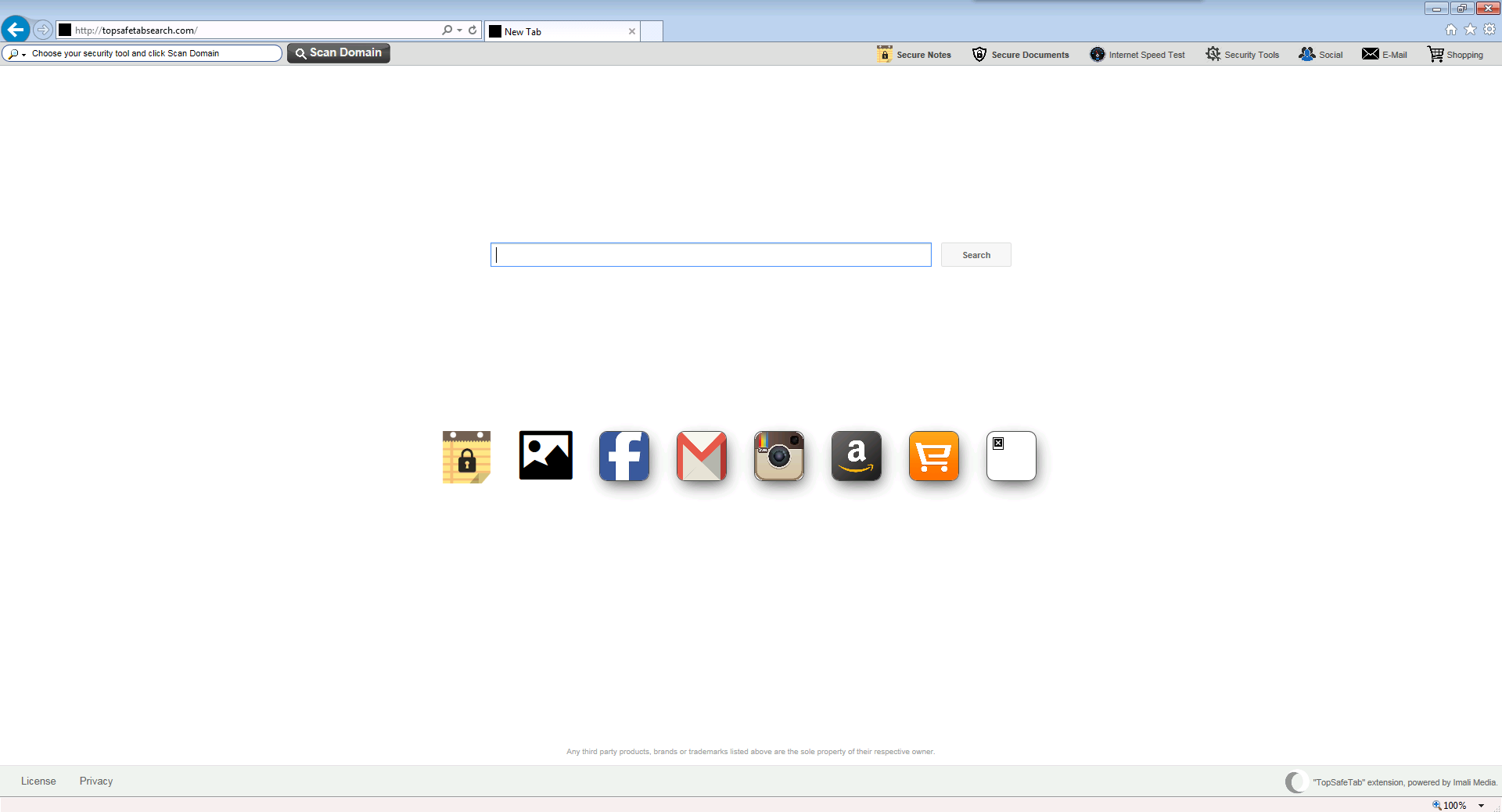
Task: Open the E-Mail toolbar item
Action: pos(1384,54)
